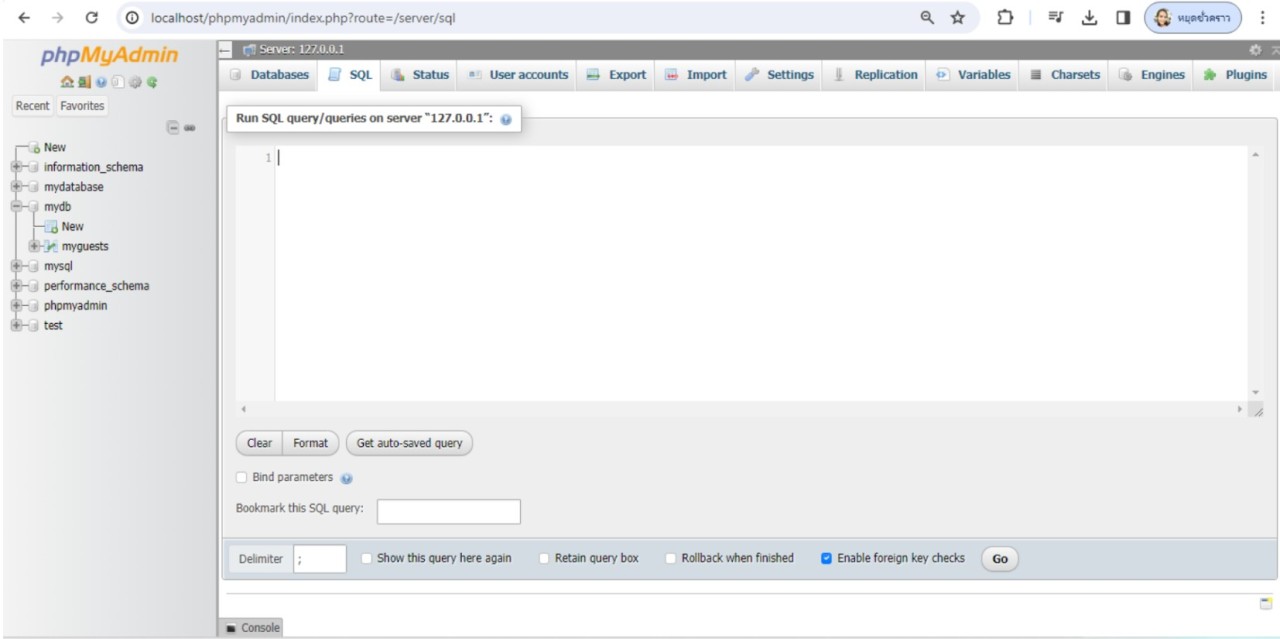
Task: Click the link-with-main-panel chain icon
Action: [x=189, y=128]
